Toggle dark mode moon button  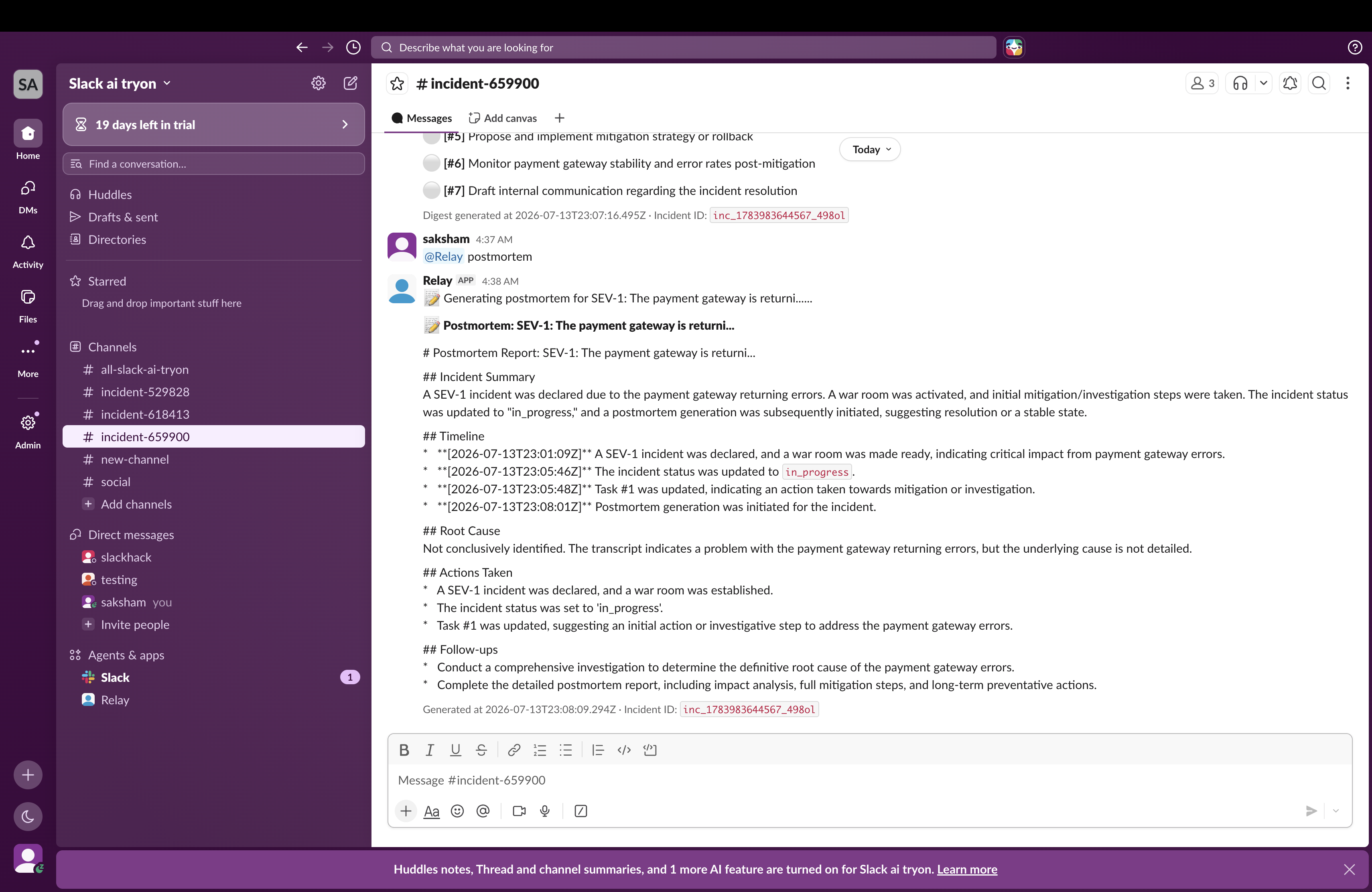(x=28, y=817)
